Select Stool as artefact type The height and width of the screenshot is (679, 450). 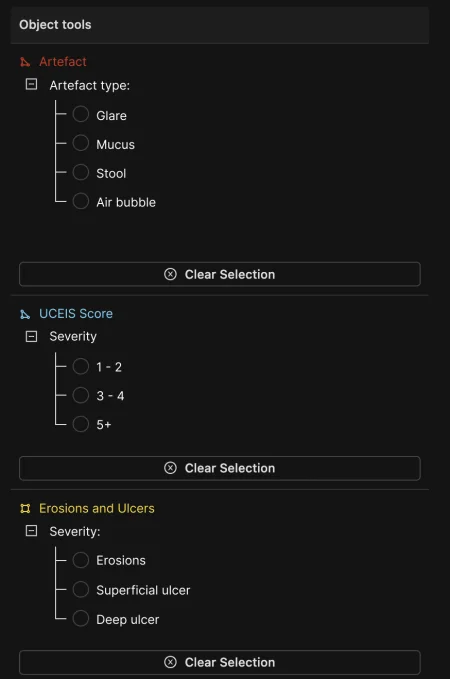[81, 172]
